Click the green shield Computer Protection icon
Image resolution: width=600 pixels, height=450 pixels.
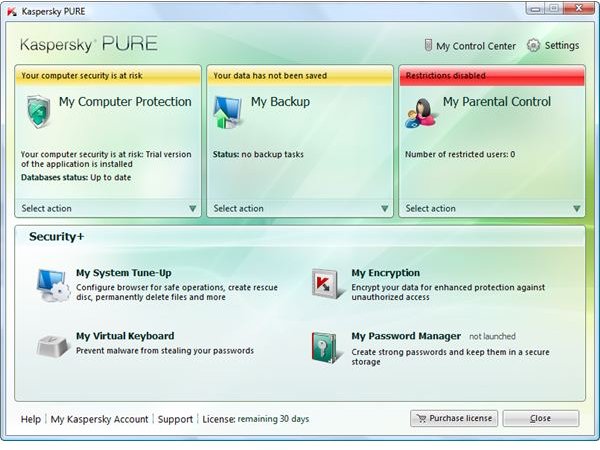click(39, 111)
